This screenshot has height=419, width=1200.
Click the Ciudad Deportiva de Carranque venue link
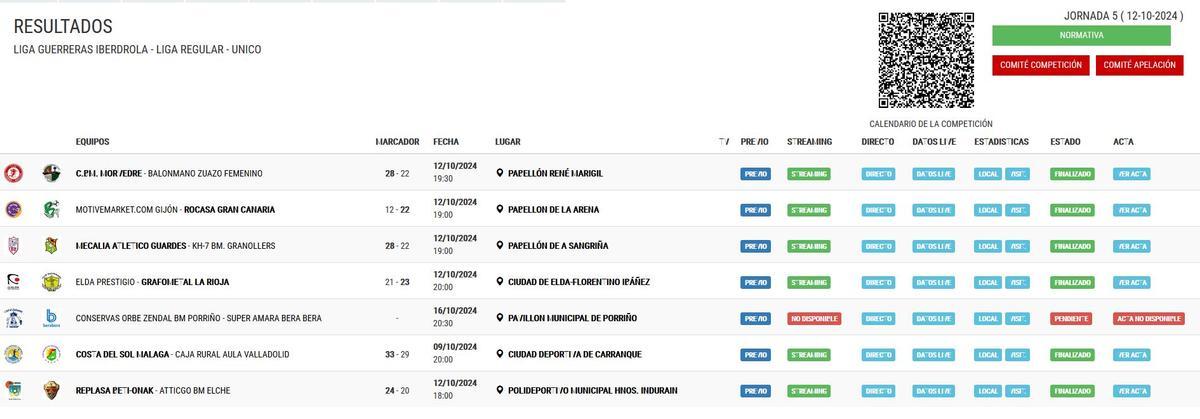pyautogui.click(x=575, y=354)
